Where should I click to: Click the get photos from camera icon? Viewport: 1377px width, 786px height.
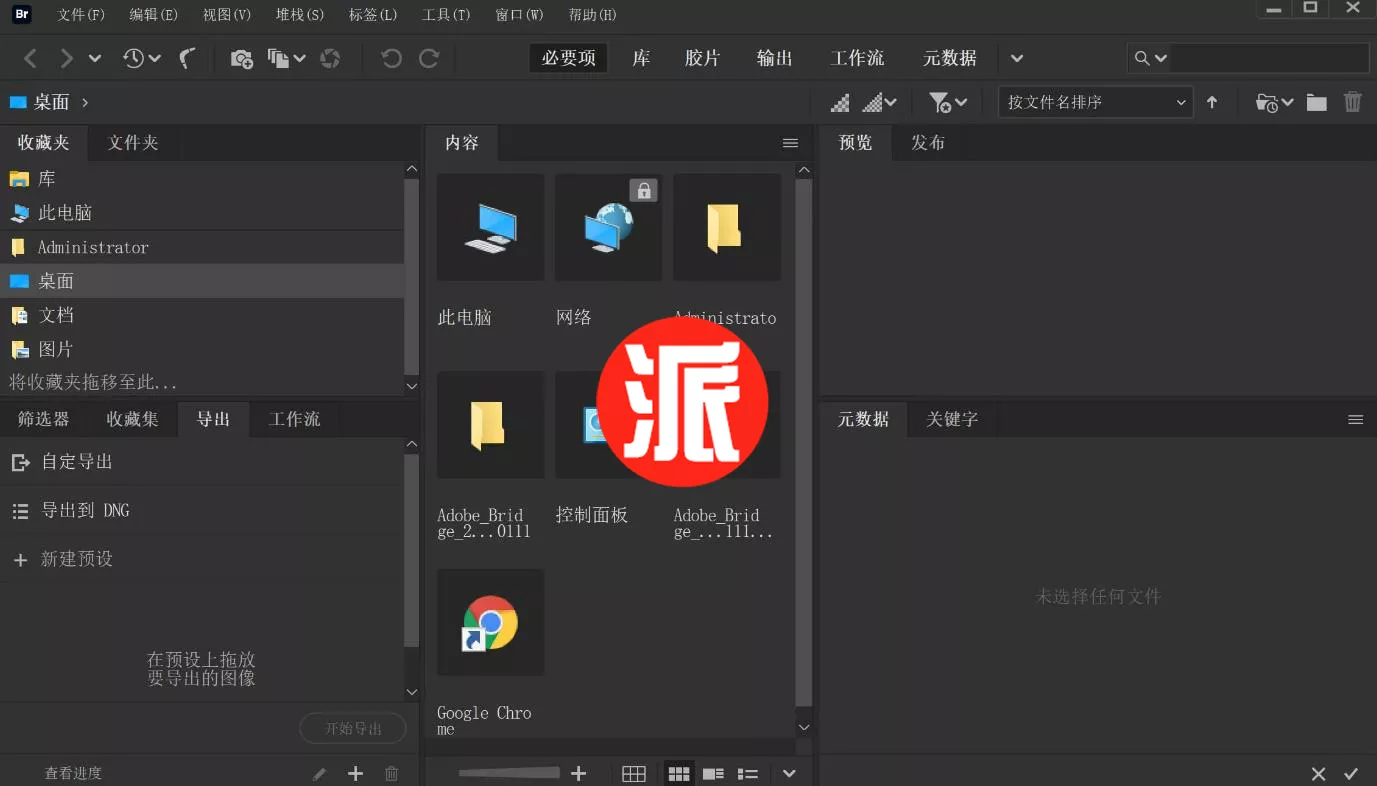241,59
